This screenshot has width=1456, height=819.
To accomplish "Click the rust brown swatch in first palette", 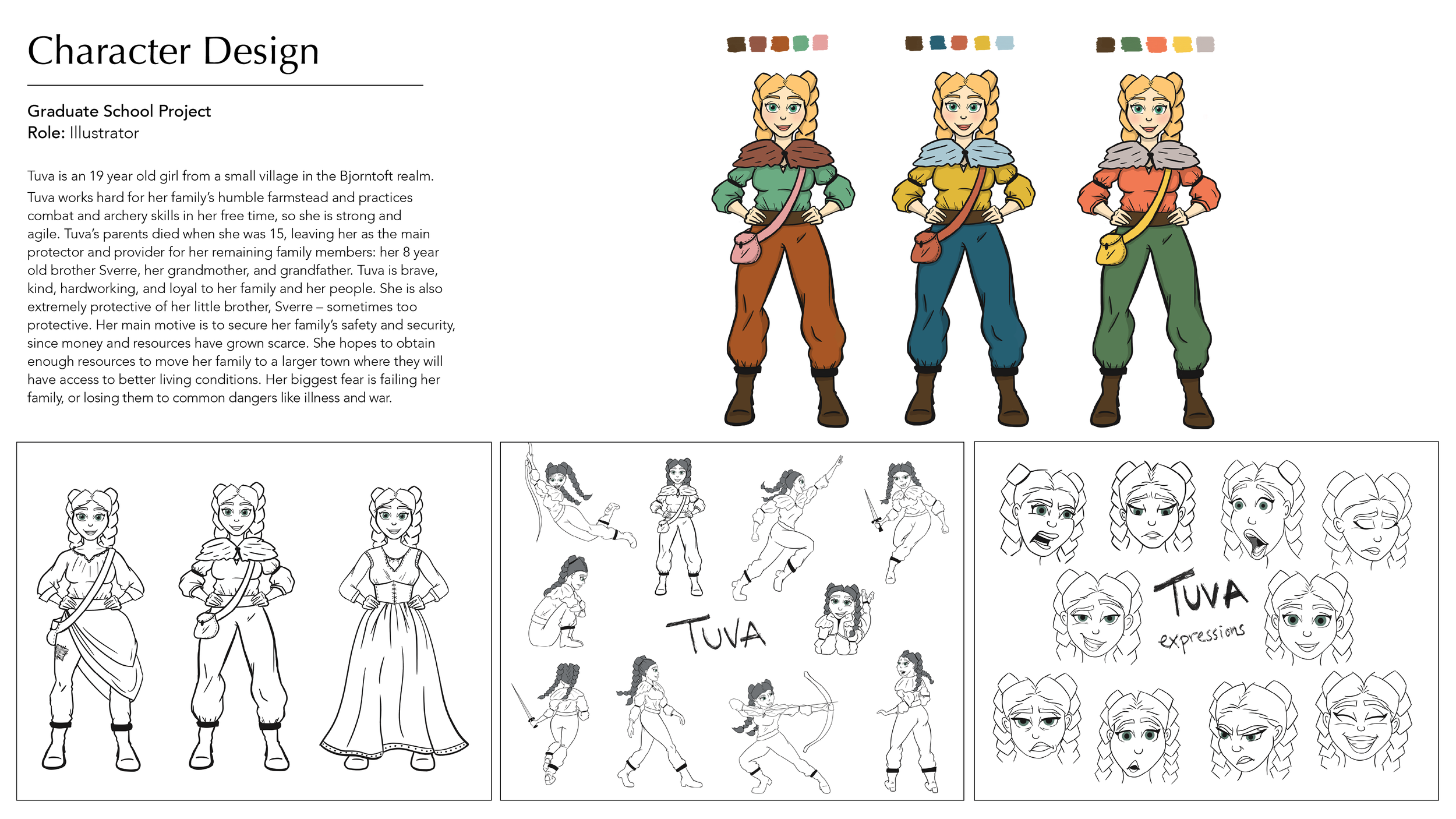I will coord(780,44).
